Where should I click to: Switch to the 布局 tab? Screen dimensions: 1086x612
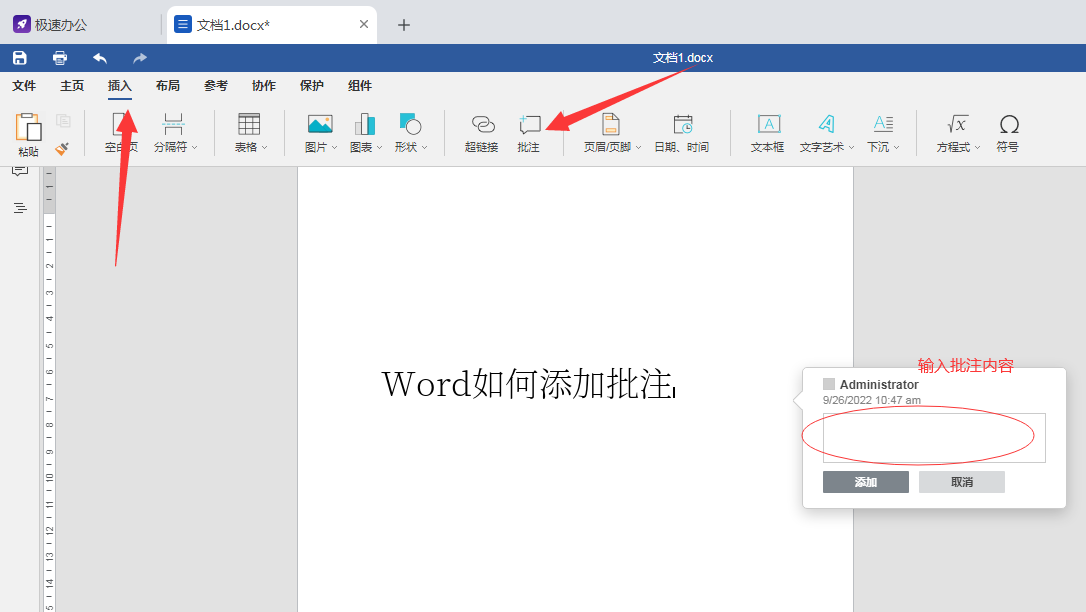click(x=168, y=86)
